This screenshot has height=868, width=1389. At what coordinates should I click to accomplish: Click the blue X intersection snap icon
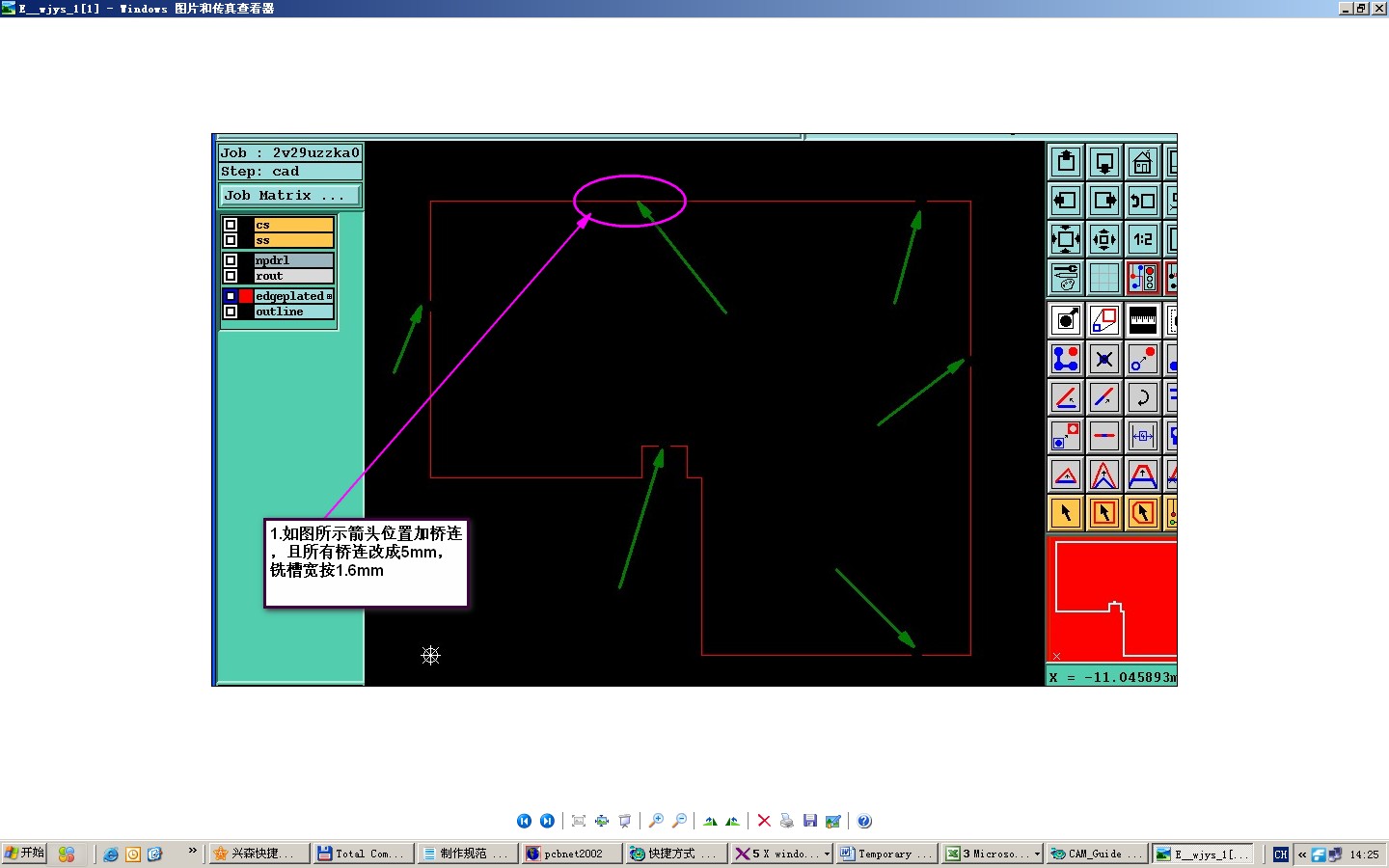point(1104,359)
